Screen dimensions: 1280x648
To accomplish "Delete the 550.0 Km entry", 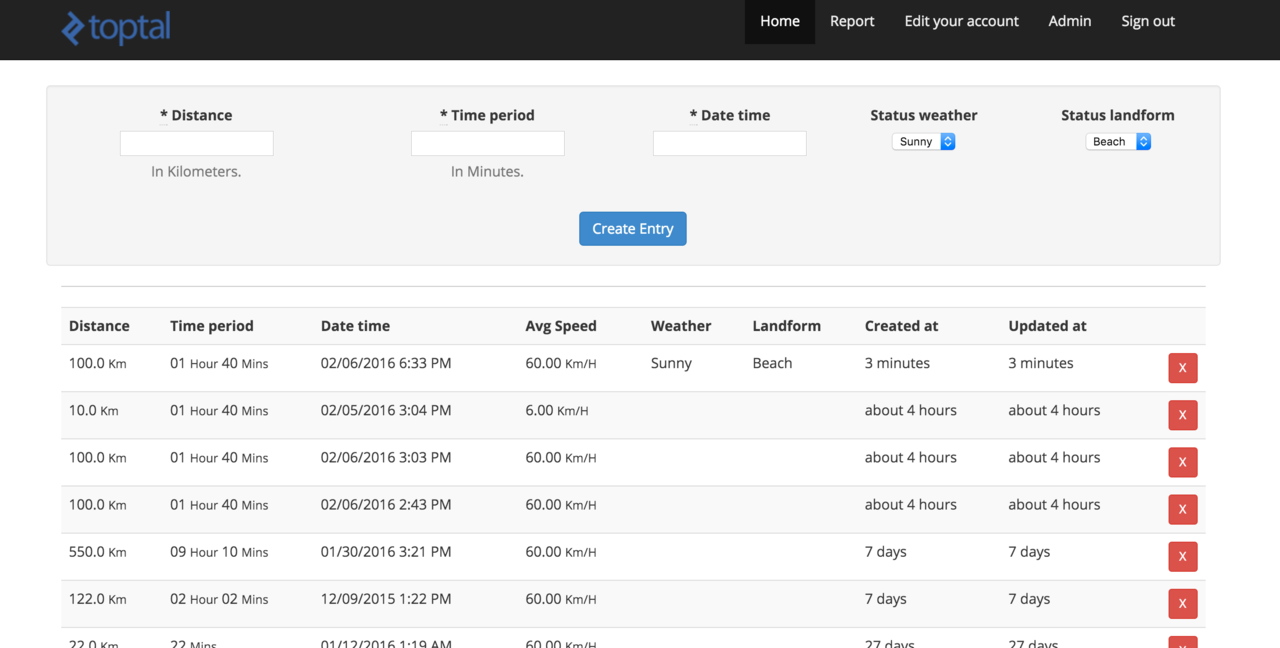I will [x=1182, y=556].
